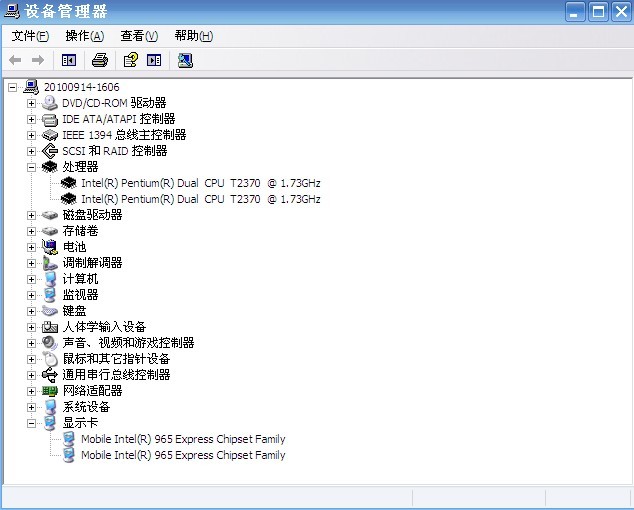Expand the 计算机 node
634x510 pixels.
[31, 279]
